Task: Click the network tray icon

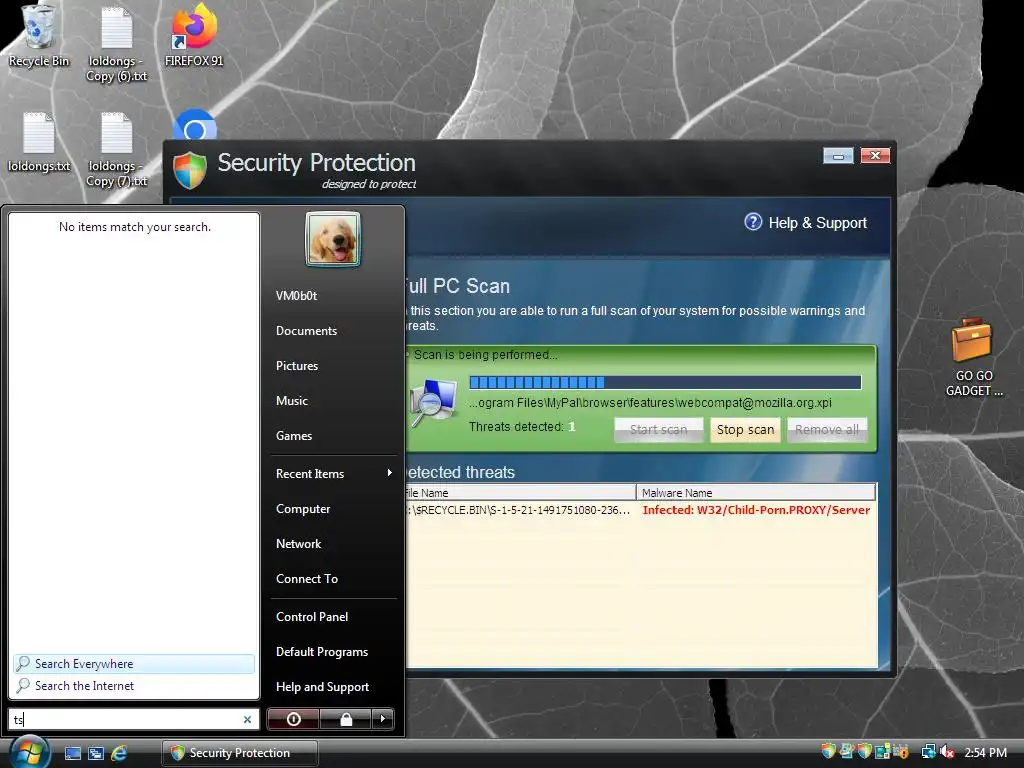Action: point(928,752)
